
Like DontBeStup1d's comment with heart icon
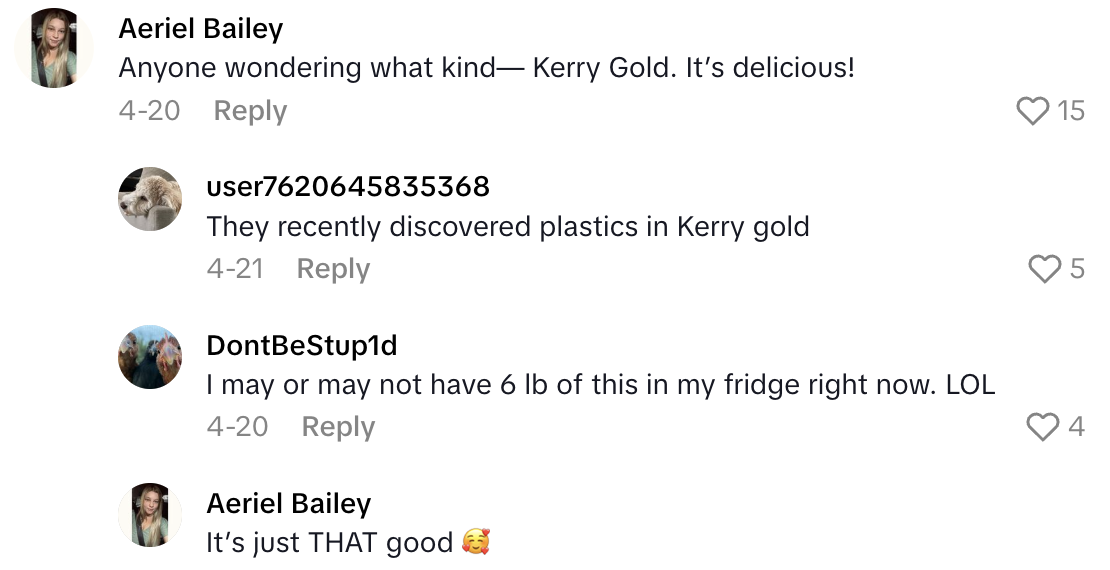tap(1043, 427)
